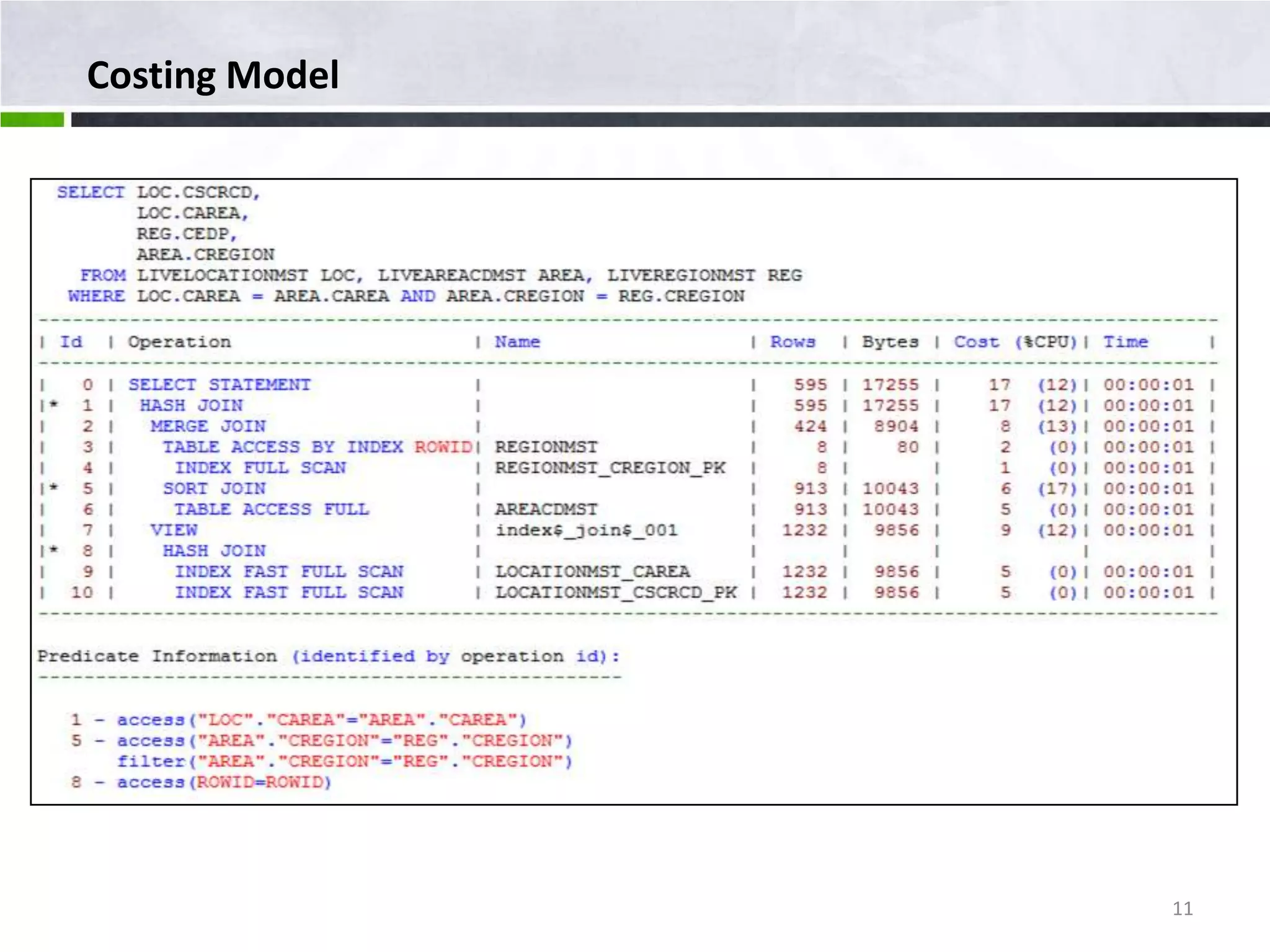Click the top-level 'HASH JOIN' operation at id 1
Image resolution: width=1270 pixels, height=952 pixels.
pos(191,406)
